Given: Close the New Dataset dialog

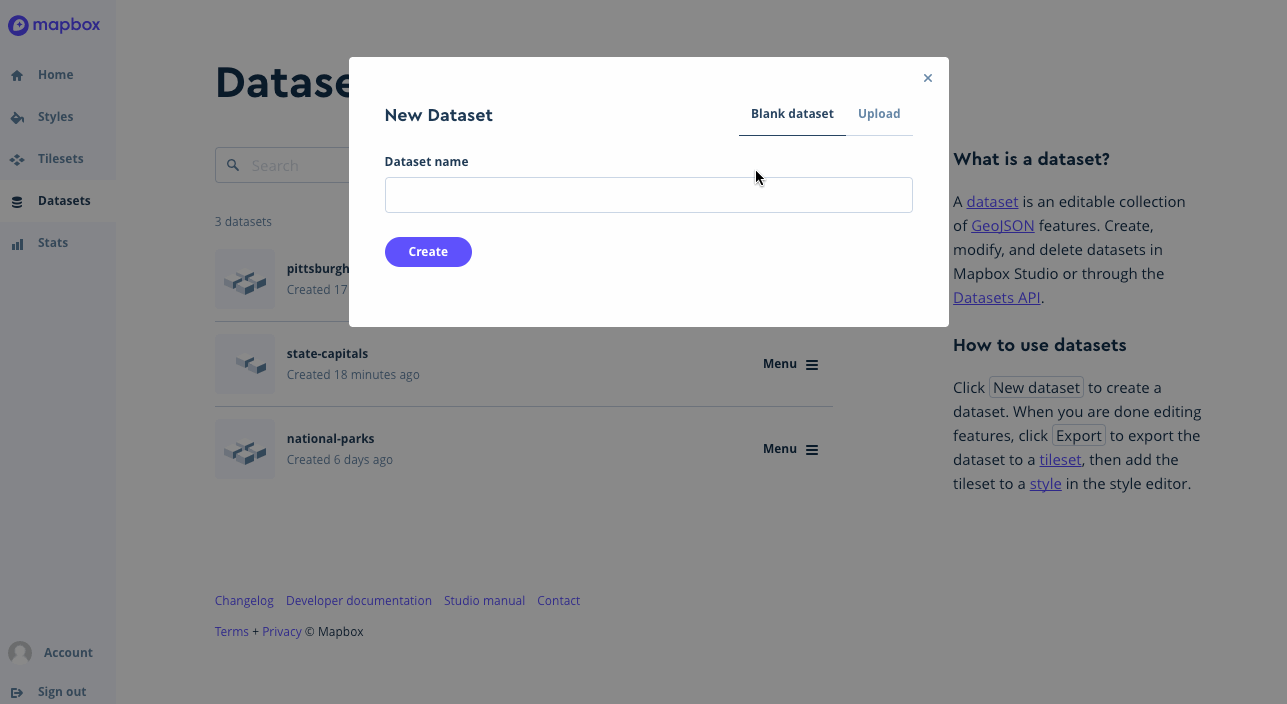Looking at the screenshot, I should [928, 78].
